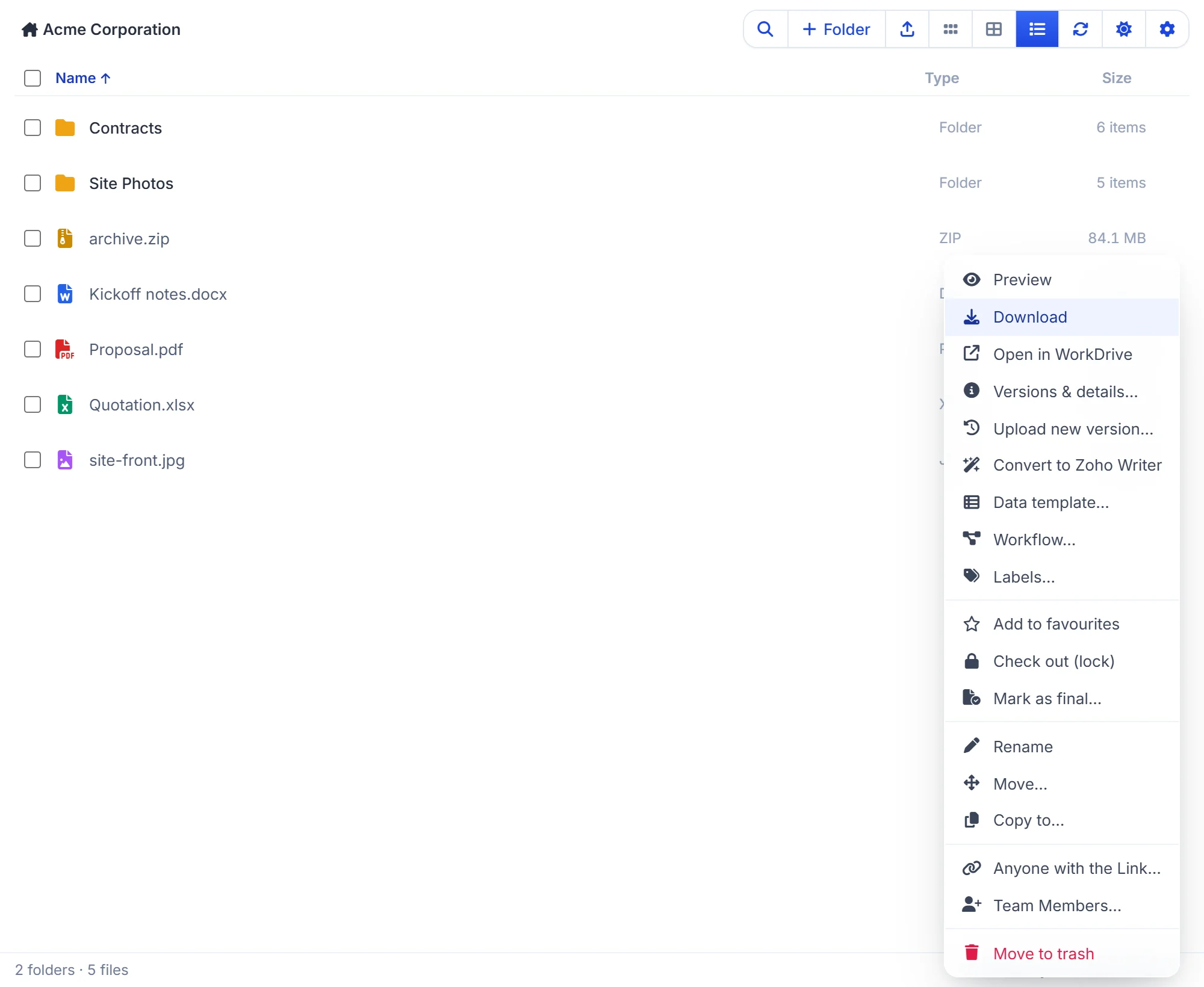The image size is (1204, 987).
Task: Switch to small grid view icon
Action: coord(951,29)
